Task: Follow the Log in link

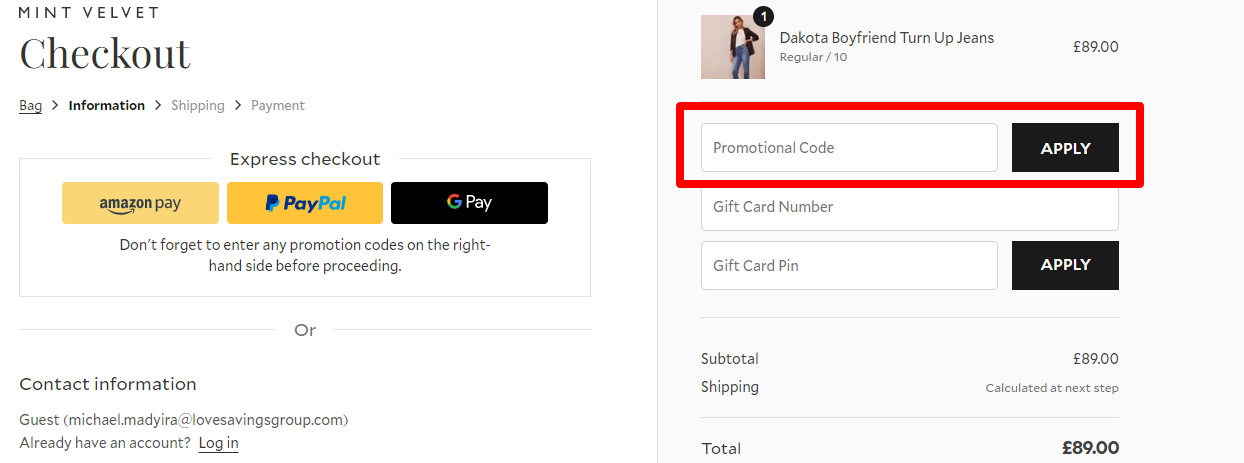Action: [218, 443]
